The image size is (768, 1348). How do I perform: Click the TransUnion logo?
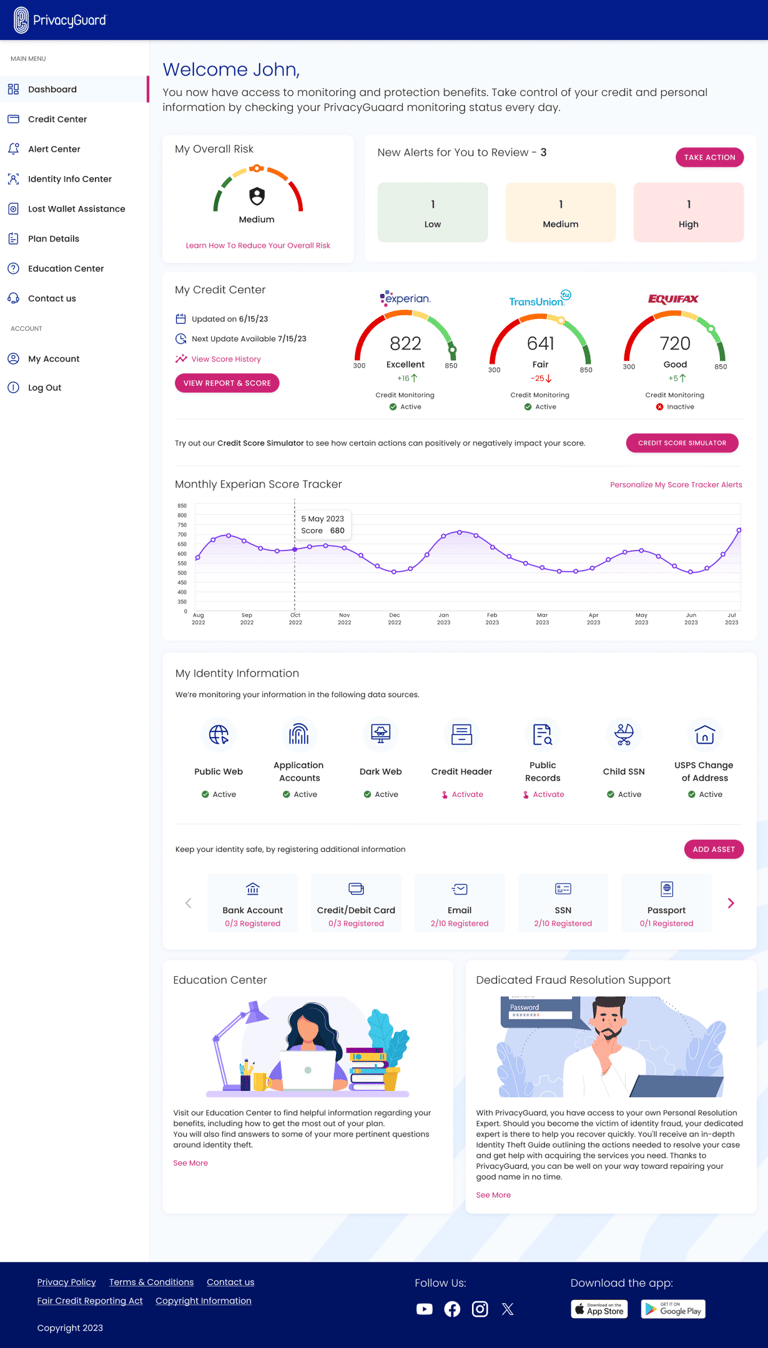click(540, 299)
